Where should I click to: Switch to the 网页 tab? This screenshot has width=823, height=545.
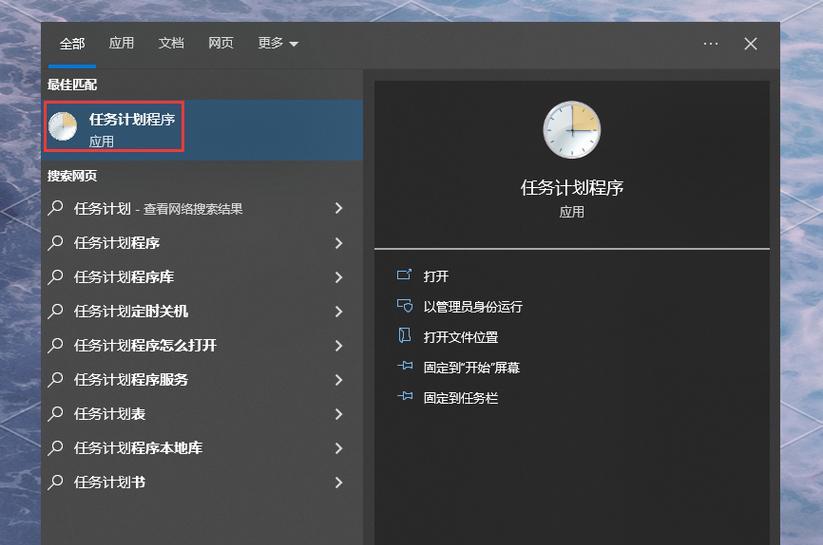[220, 43]
